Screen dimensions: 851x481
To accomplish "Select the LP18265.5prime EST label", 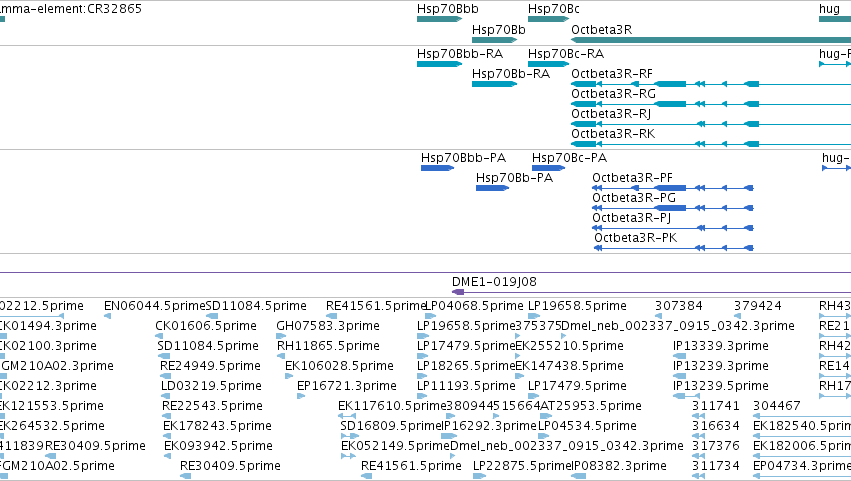I will pos(466,366).
